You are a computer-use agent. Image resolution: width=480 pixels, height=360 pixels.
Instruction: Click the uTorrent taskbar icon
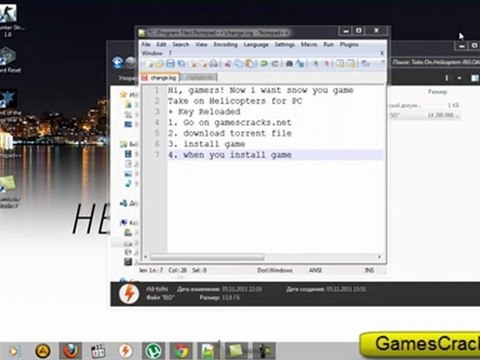[x=153, y=351]
